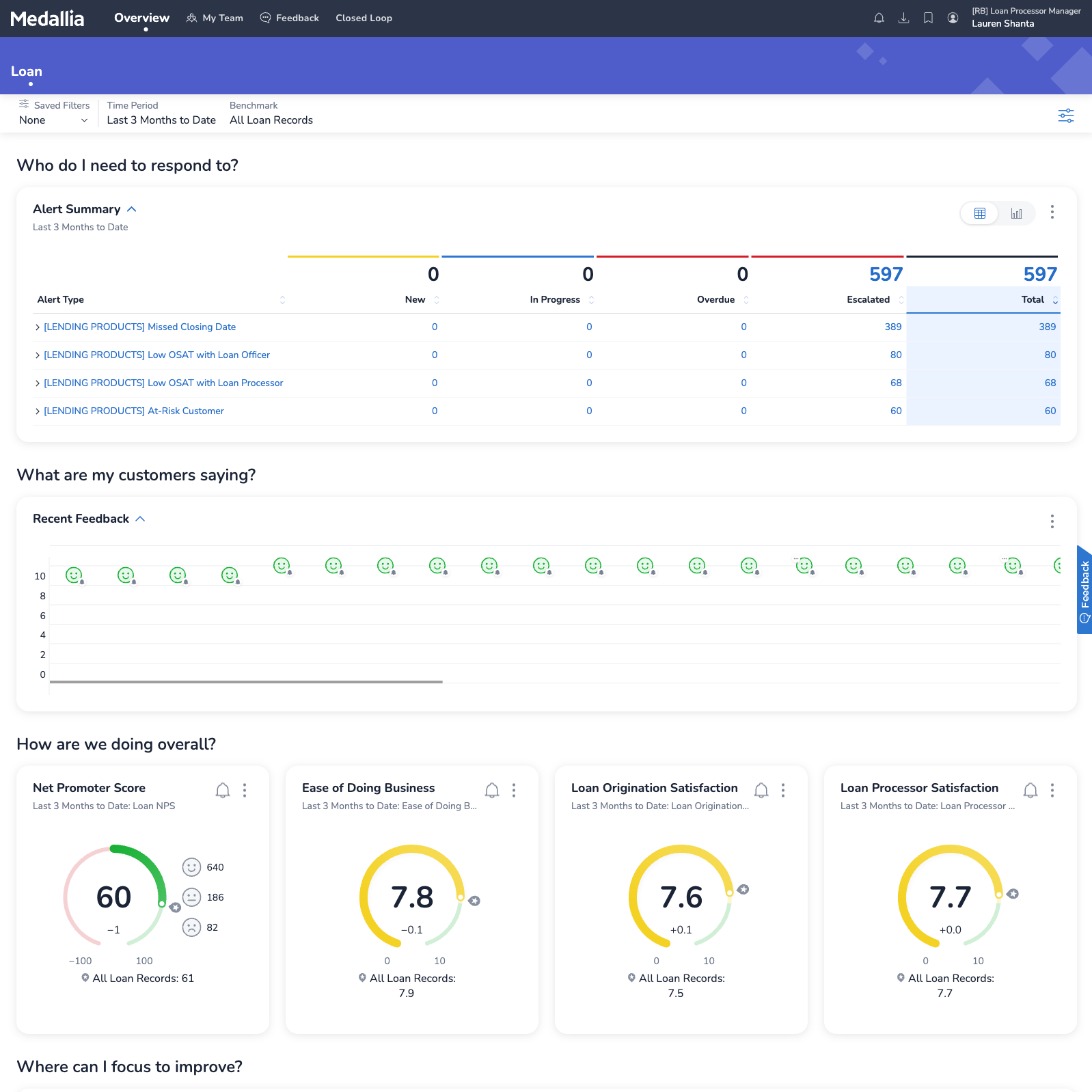This screenshot has height=1092, width=1092.
Task: Switch Alert Summary to bar chart view
Action: coord(1016,213)
